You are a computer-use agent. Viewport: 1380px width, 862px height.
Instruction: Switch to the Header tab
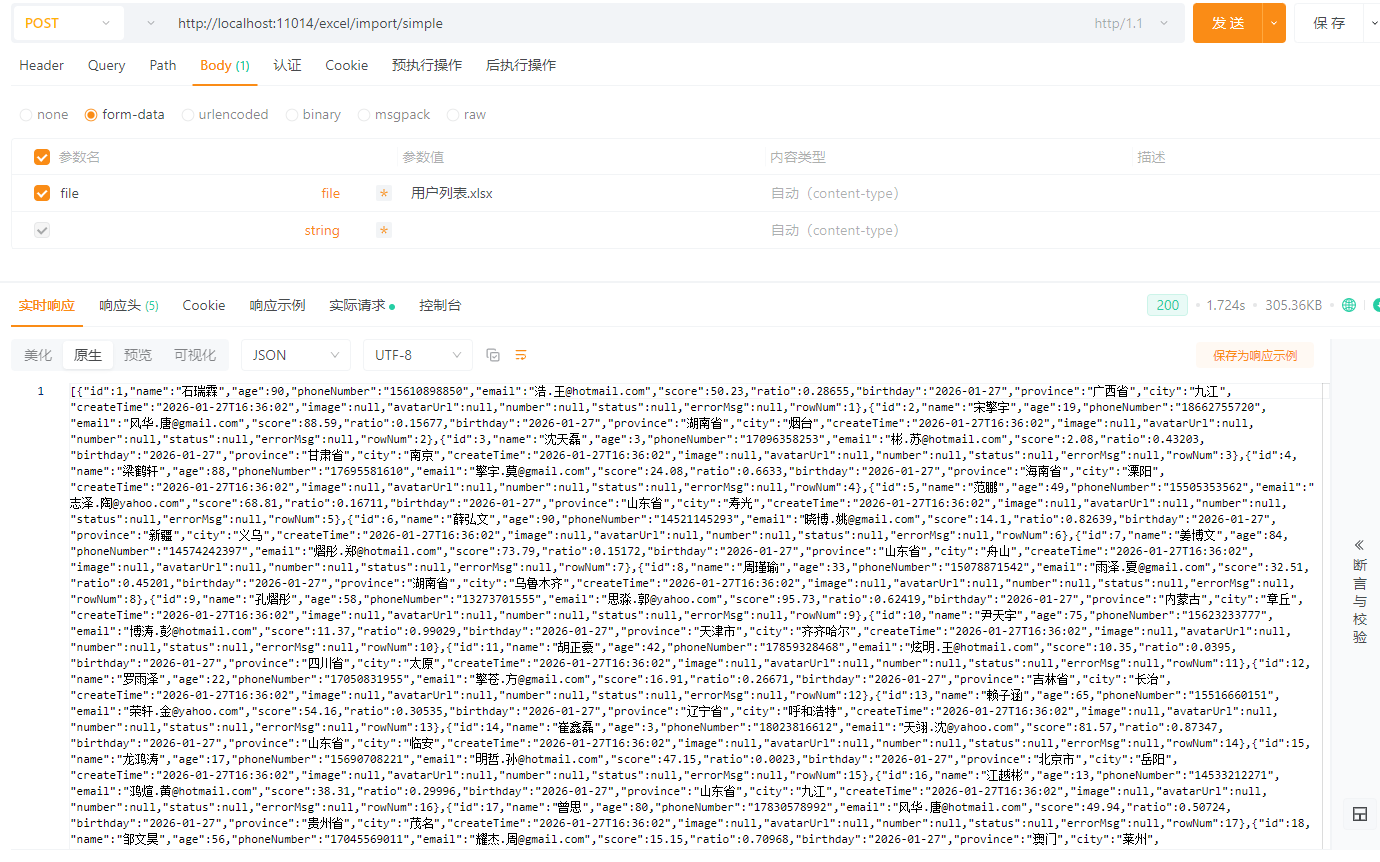click(x=42, y=65)
